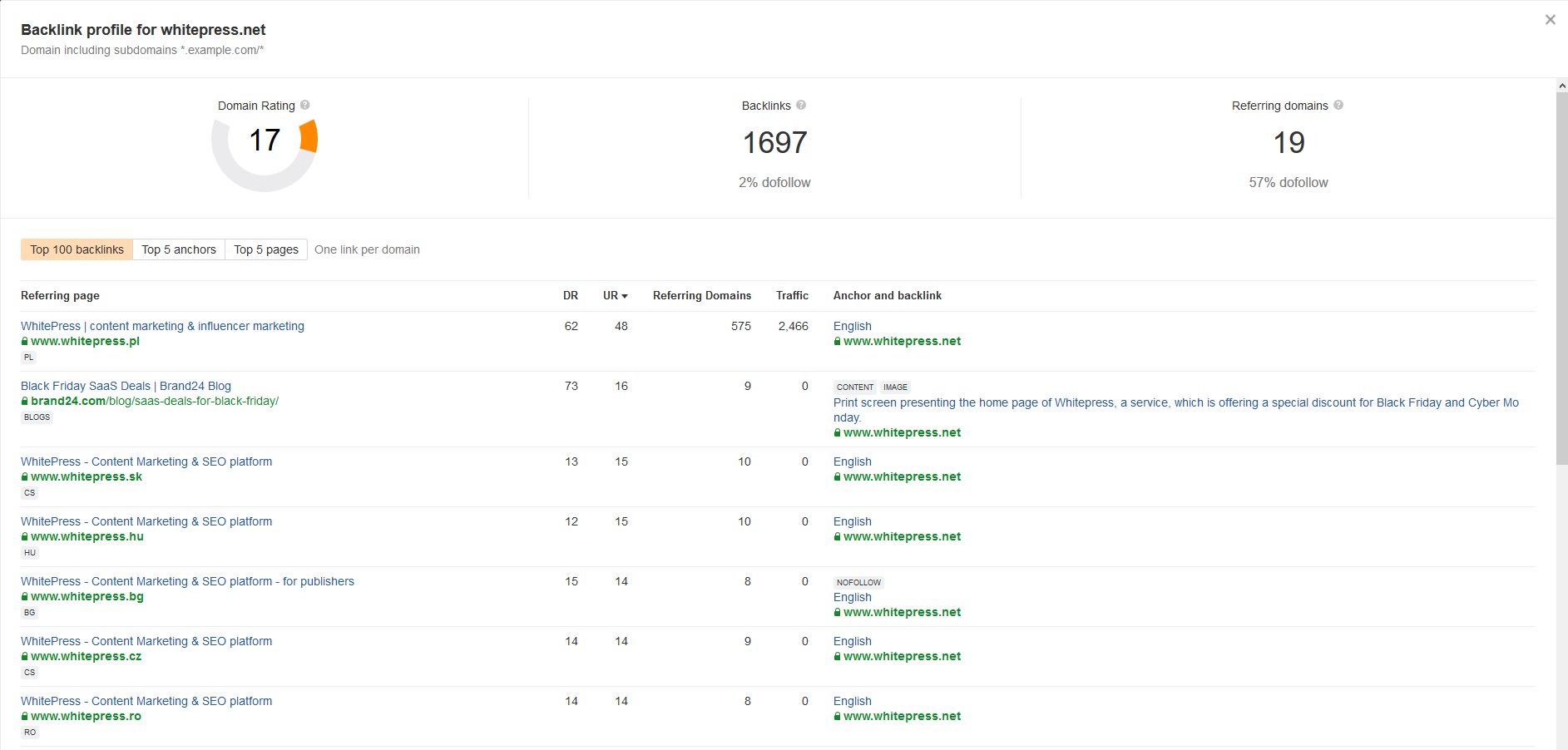Toggle One link per domain
Screen dimensions: 1568x750
tap(367, 249)
